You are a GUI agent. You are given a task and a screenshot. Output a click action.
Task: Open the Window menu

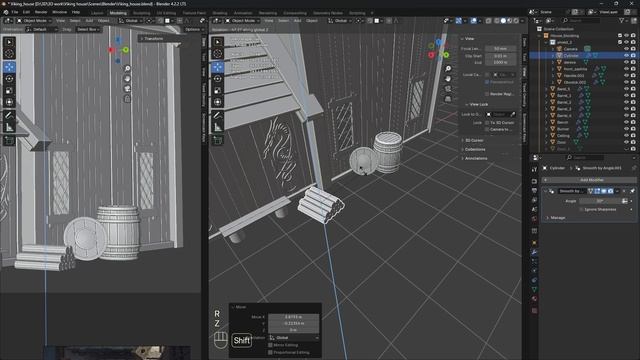[x=59, y=12]
